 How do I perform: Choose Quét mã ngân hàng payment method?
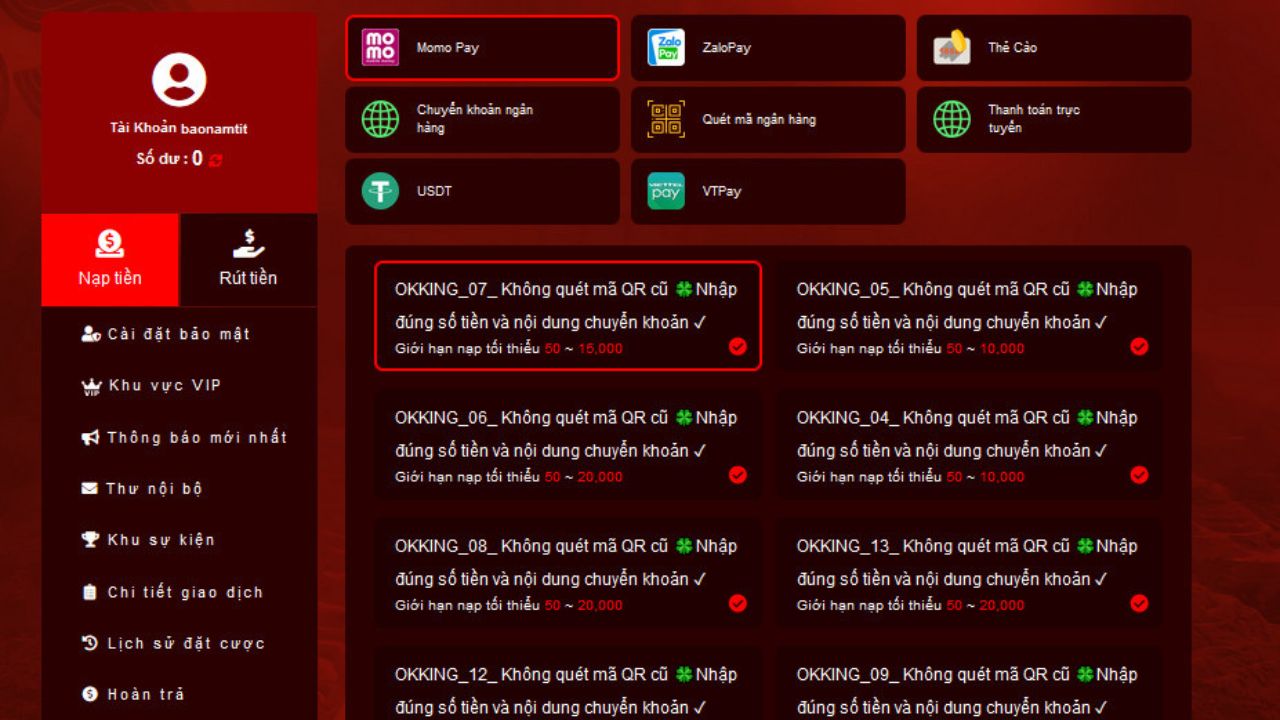coord(768,119)
